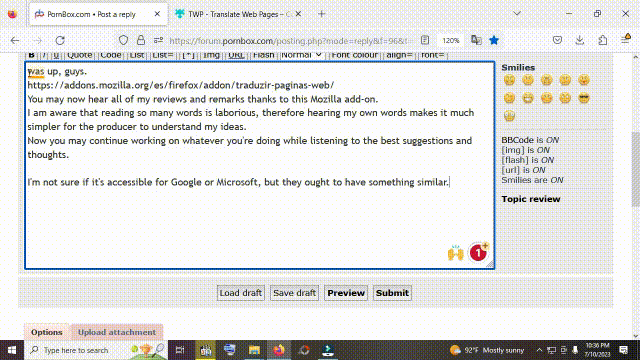This screenshot has width=640, height=360.
Task: Click the Windows taskbar search box
Action: [x=96, y=350]
